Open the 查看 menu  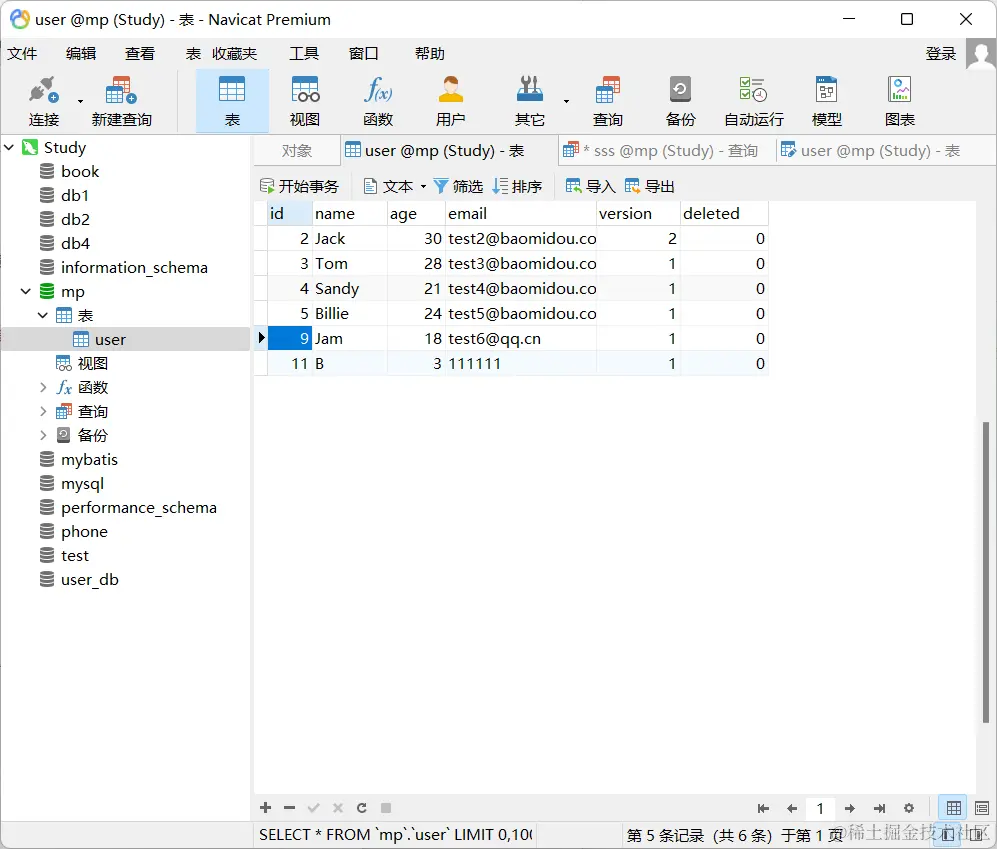click(140, 54)
